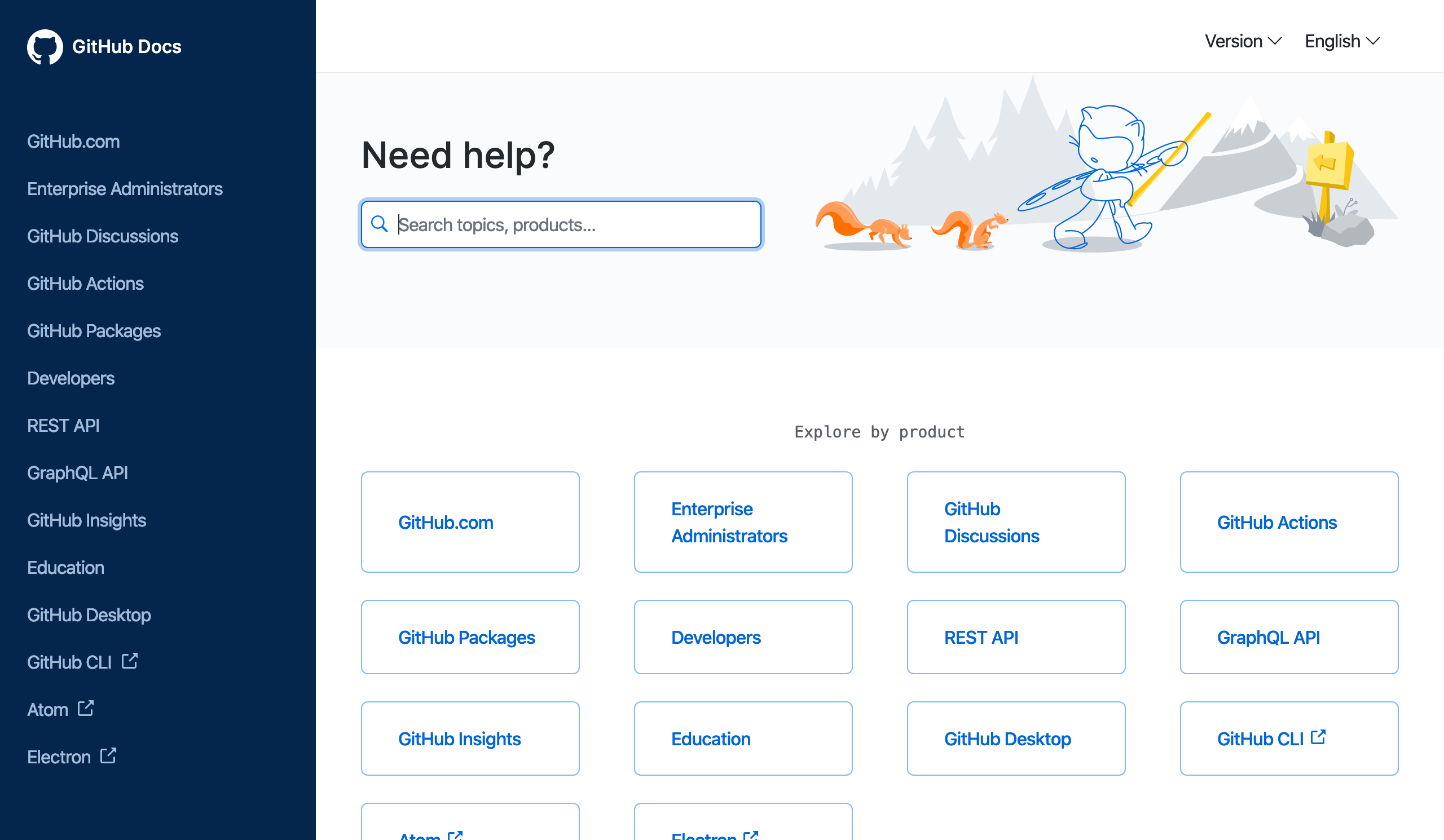Click external link icon on GitHub CLI card

tap(1319, 737)
